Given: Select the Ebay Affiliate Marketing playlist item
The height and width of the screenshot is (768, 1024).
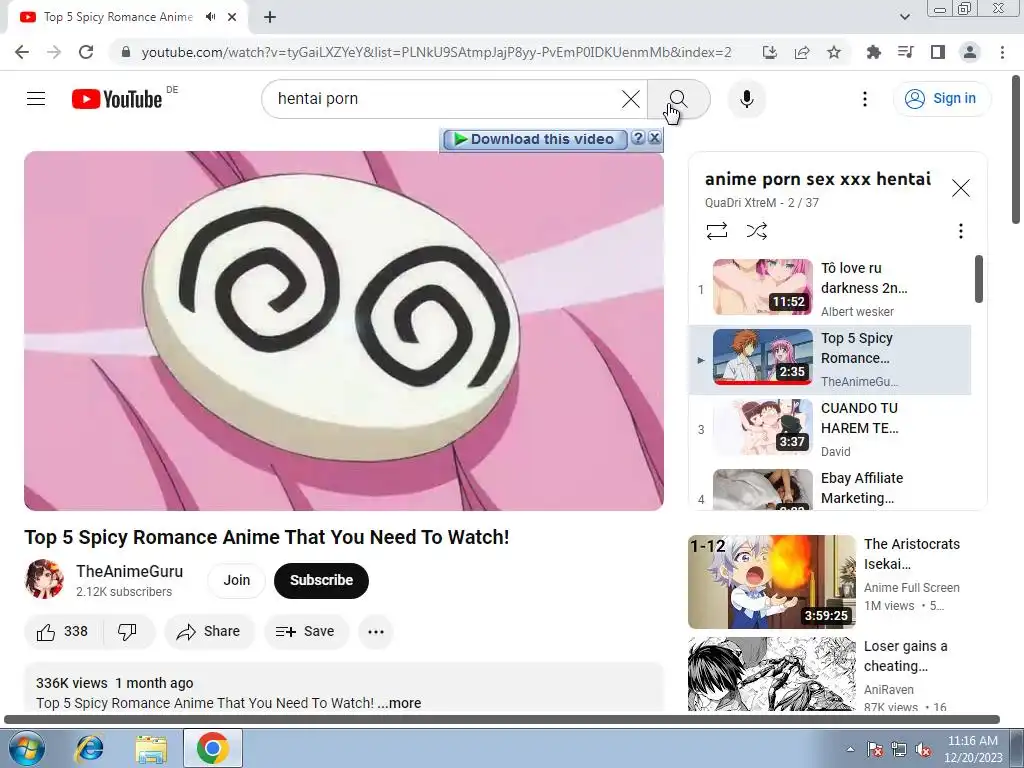Looking at the screenshot, I should pos(830,488).
